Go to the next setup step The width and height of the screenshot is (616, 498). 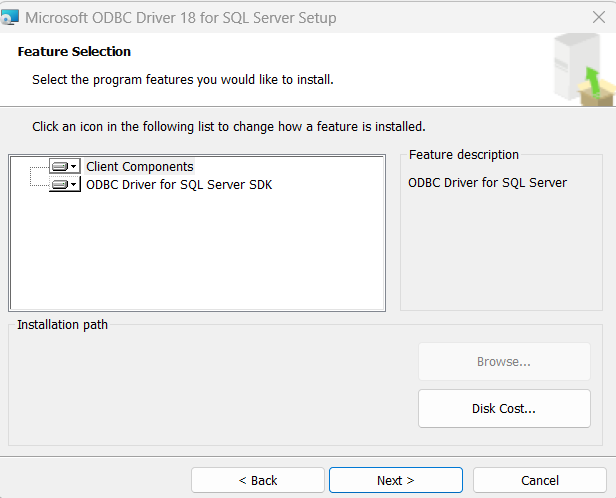(x=396, y=480)
